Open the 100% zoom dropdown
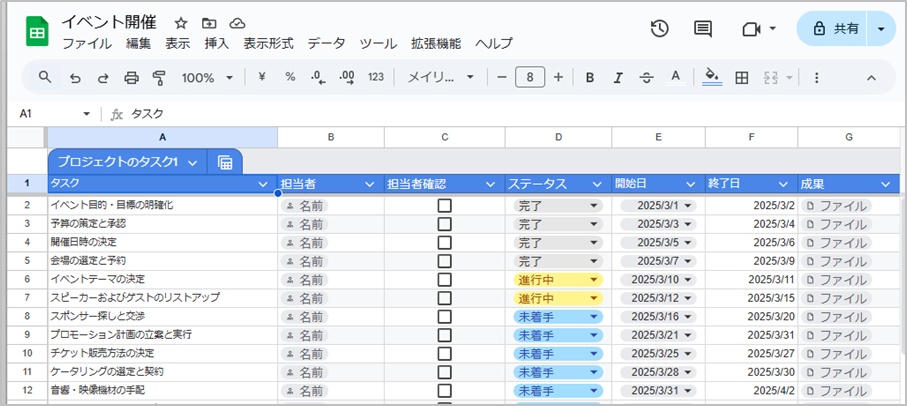Image resolution: width=907 pixels, height=406 pixels. point(207,77)
